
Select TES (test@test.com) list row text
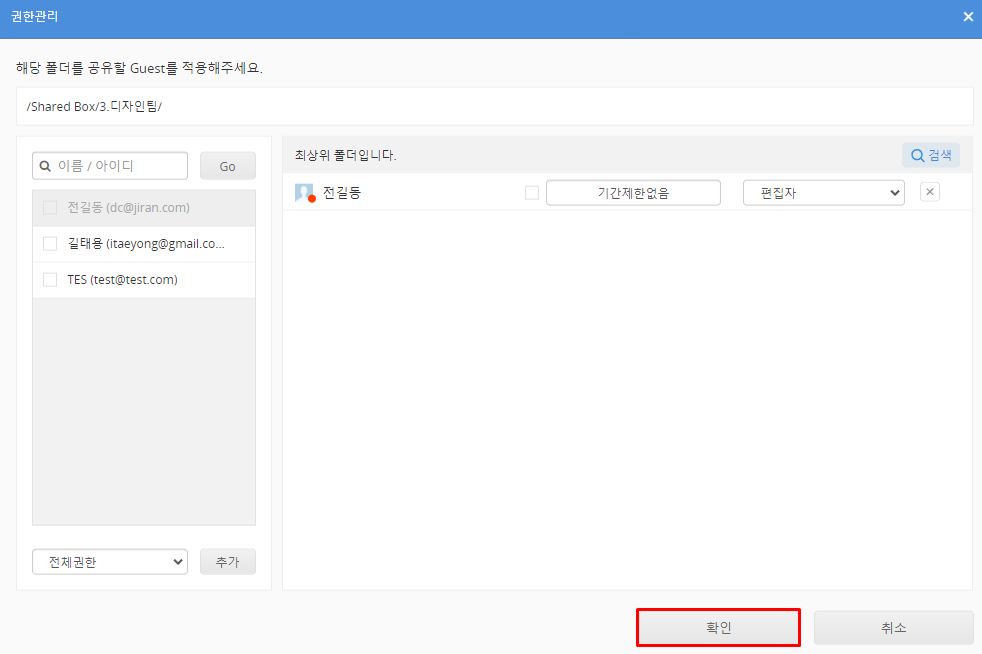123,279
